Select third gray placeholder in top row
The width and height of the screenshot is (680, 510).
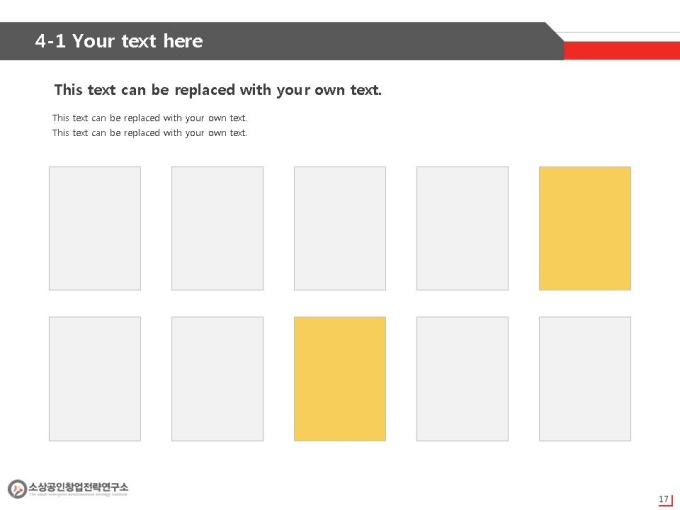[x=340, y=228]
